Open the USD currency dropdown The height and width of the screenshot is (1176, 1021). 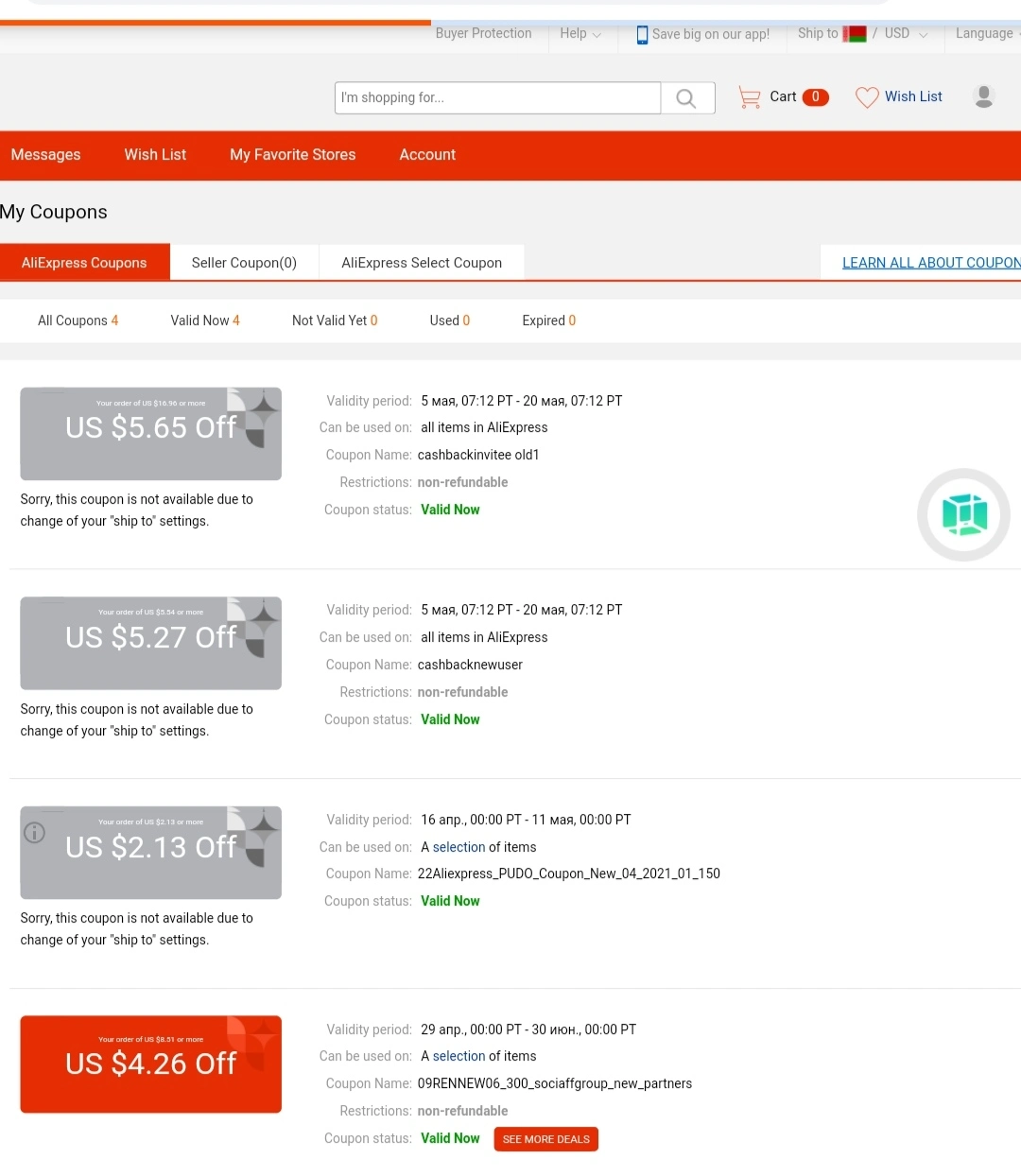[907, 33]
